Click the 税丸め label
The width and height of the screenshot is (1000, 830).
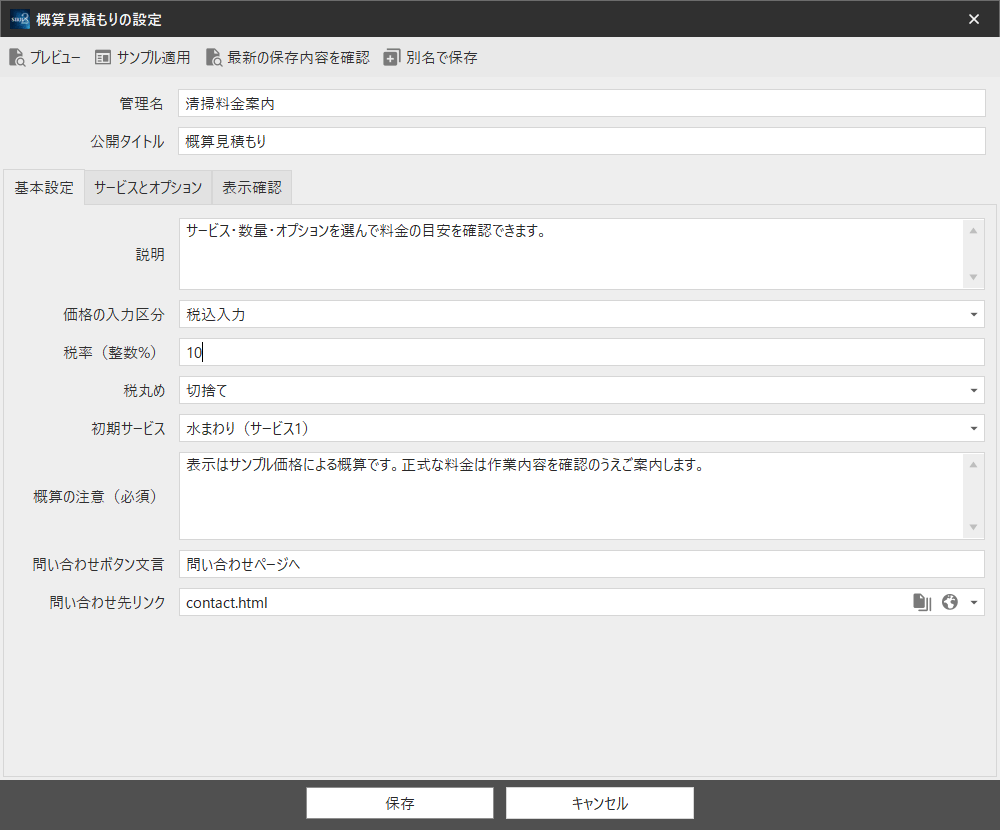pos(144,390)
